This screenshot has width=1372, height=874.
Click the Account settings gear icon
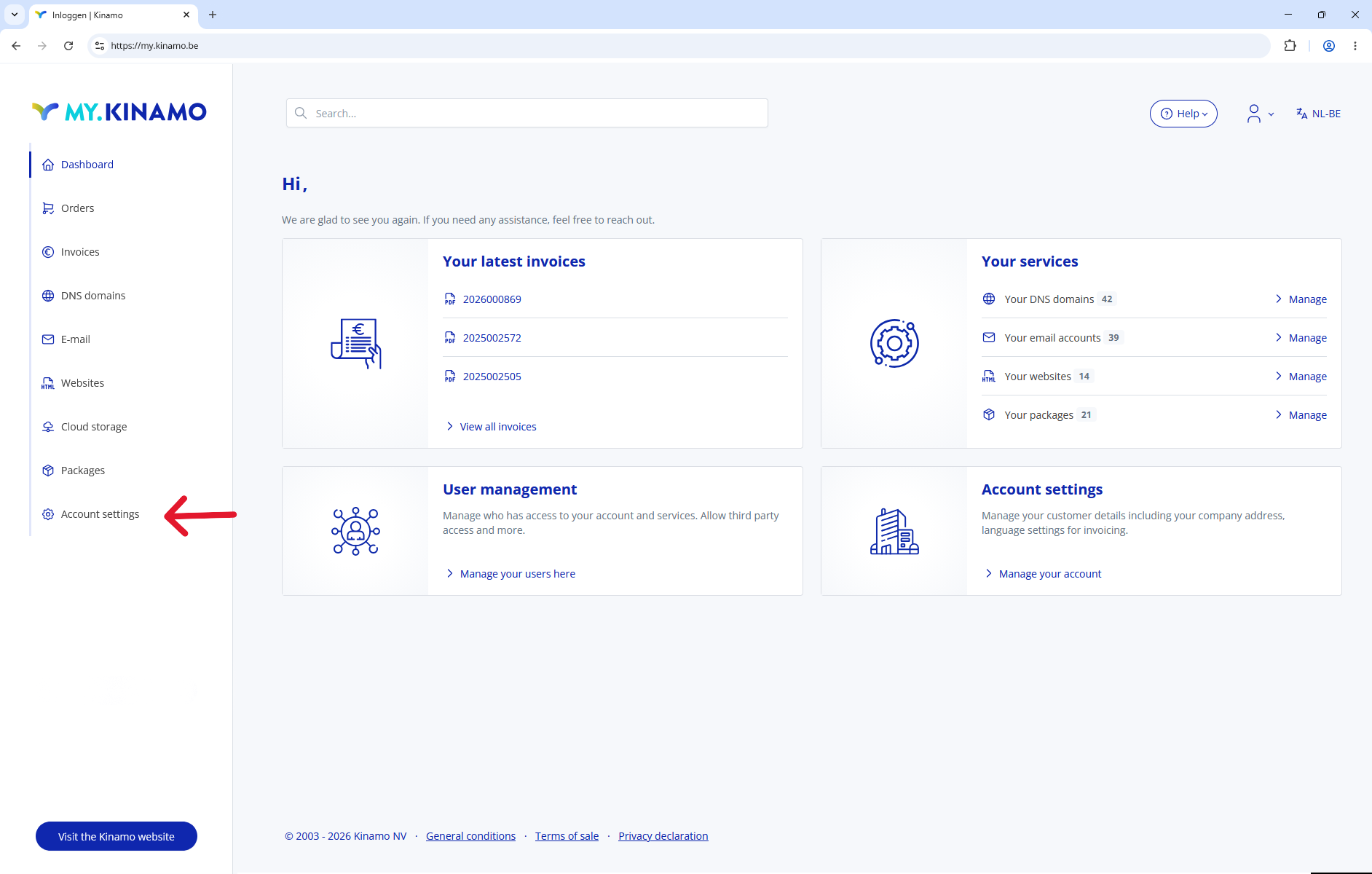48,514
